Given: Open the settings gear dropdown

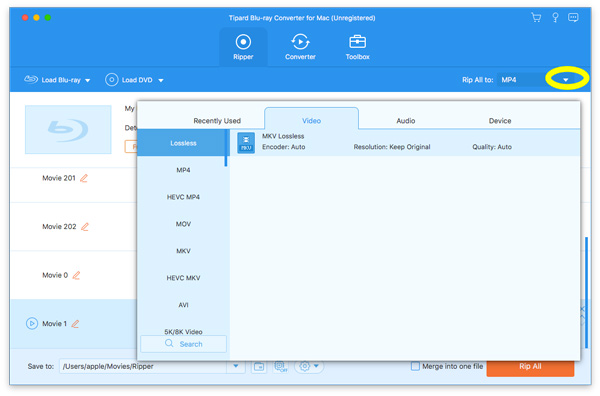Looking at the screenshot, I should [309, 366].
